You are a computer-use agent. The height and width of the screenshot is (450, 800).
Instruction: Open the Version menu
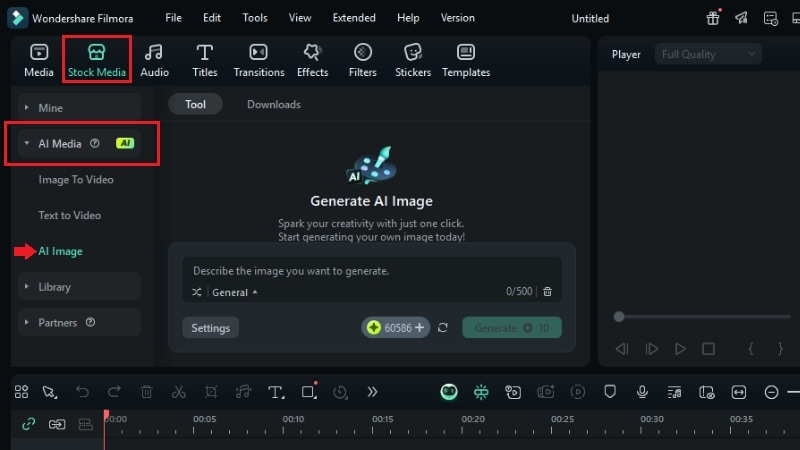(x=458, y=18)
